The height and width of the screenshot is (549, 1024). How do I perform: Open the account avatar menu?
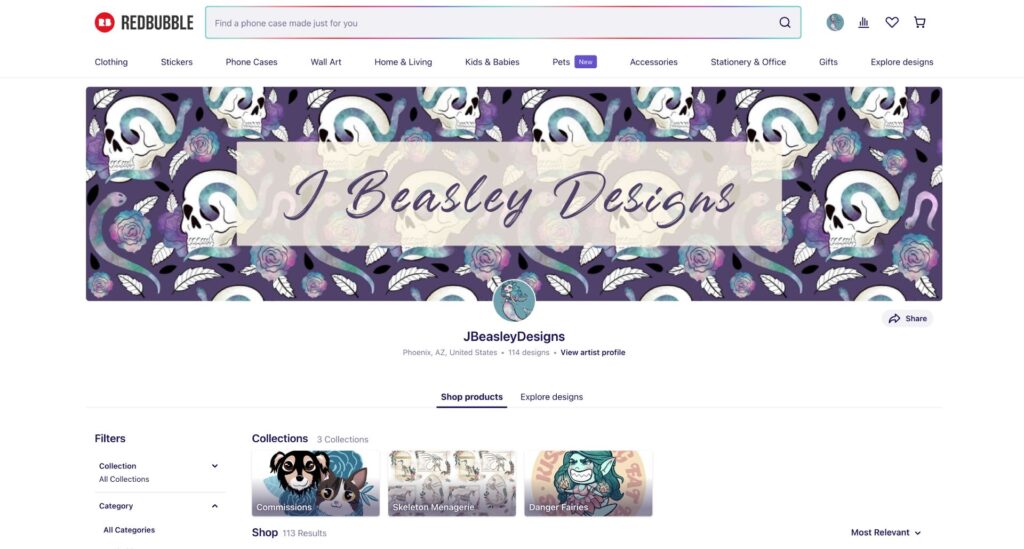tap(835, 22)
